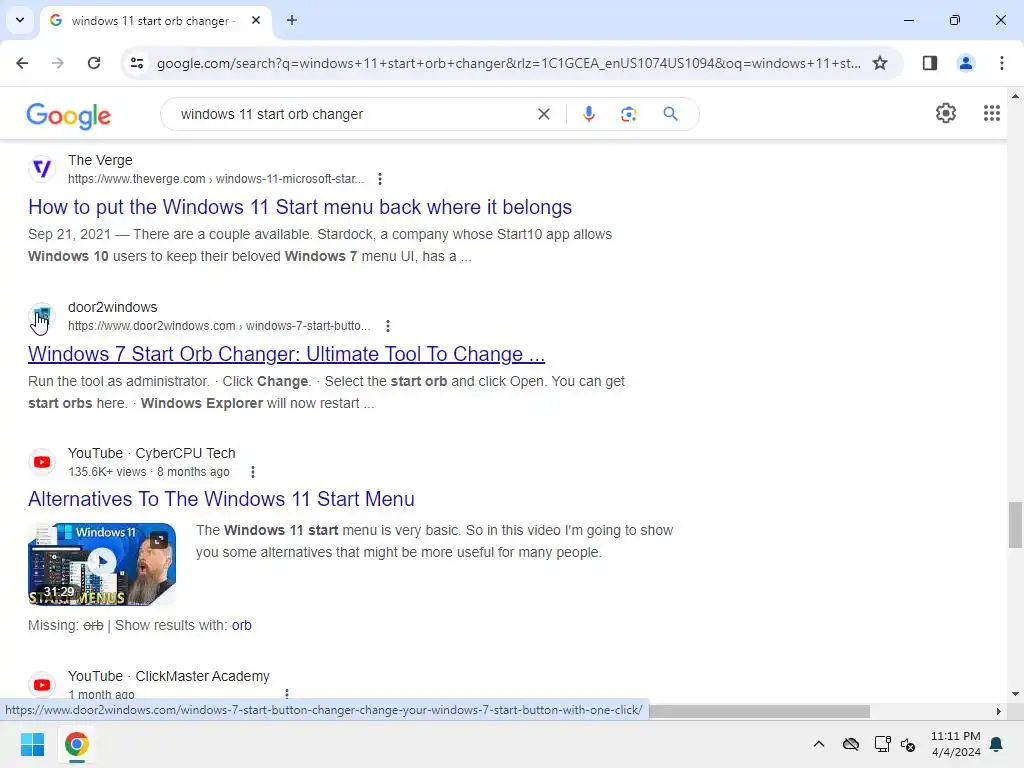The height and width of the screenshot is (768, 1024).
Task: Open the display/network tray icon
Action: (882, 744)
